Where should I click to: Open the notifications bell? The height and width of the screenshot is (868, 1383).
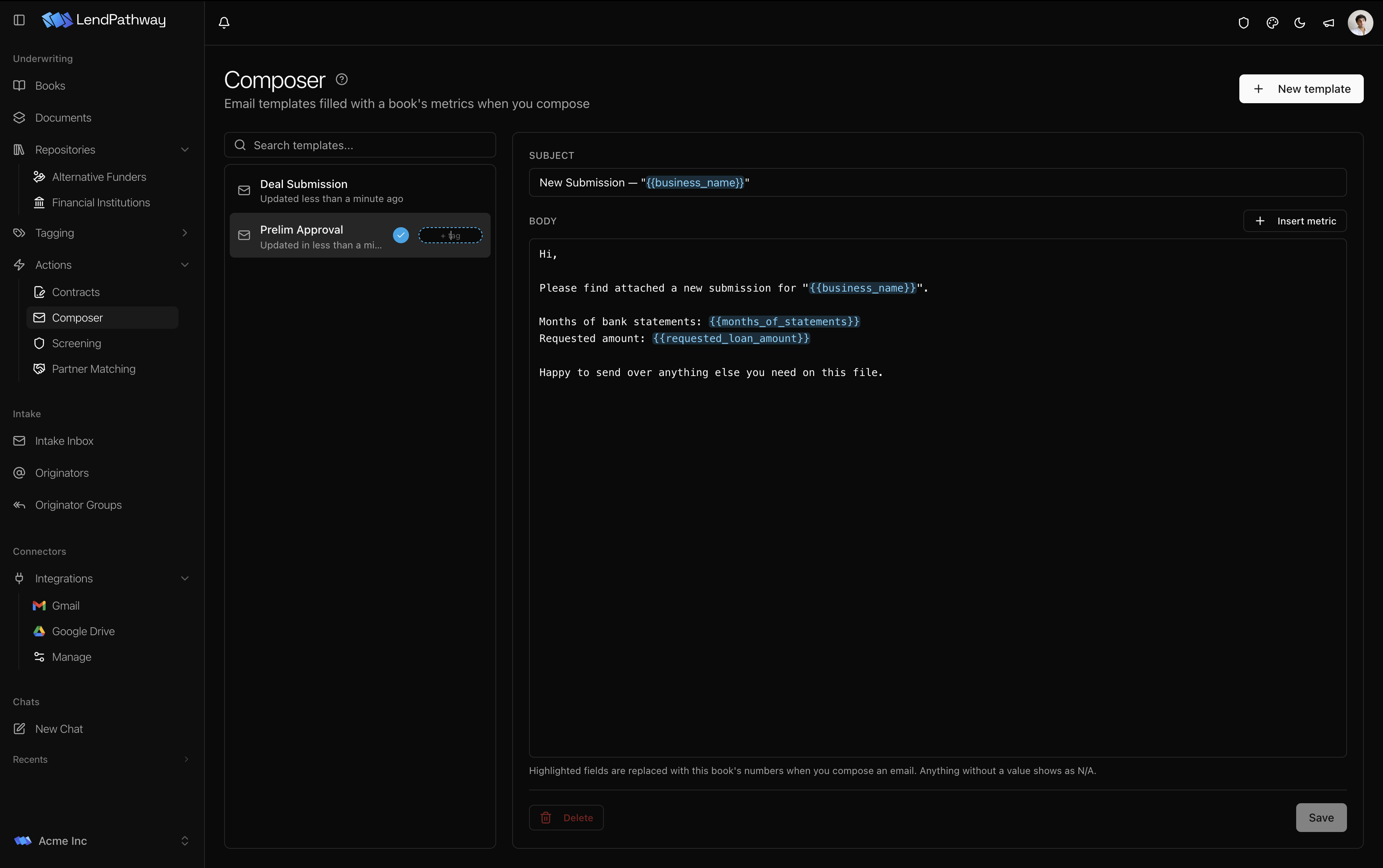pyautogui.click(x=224, y=22)
